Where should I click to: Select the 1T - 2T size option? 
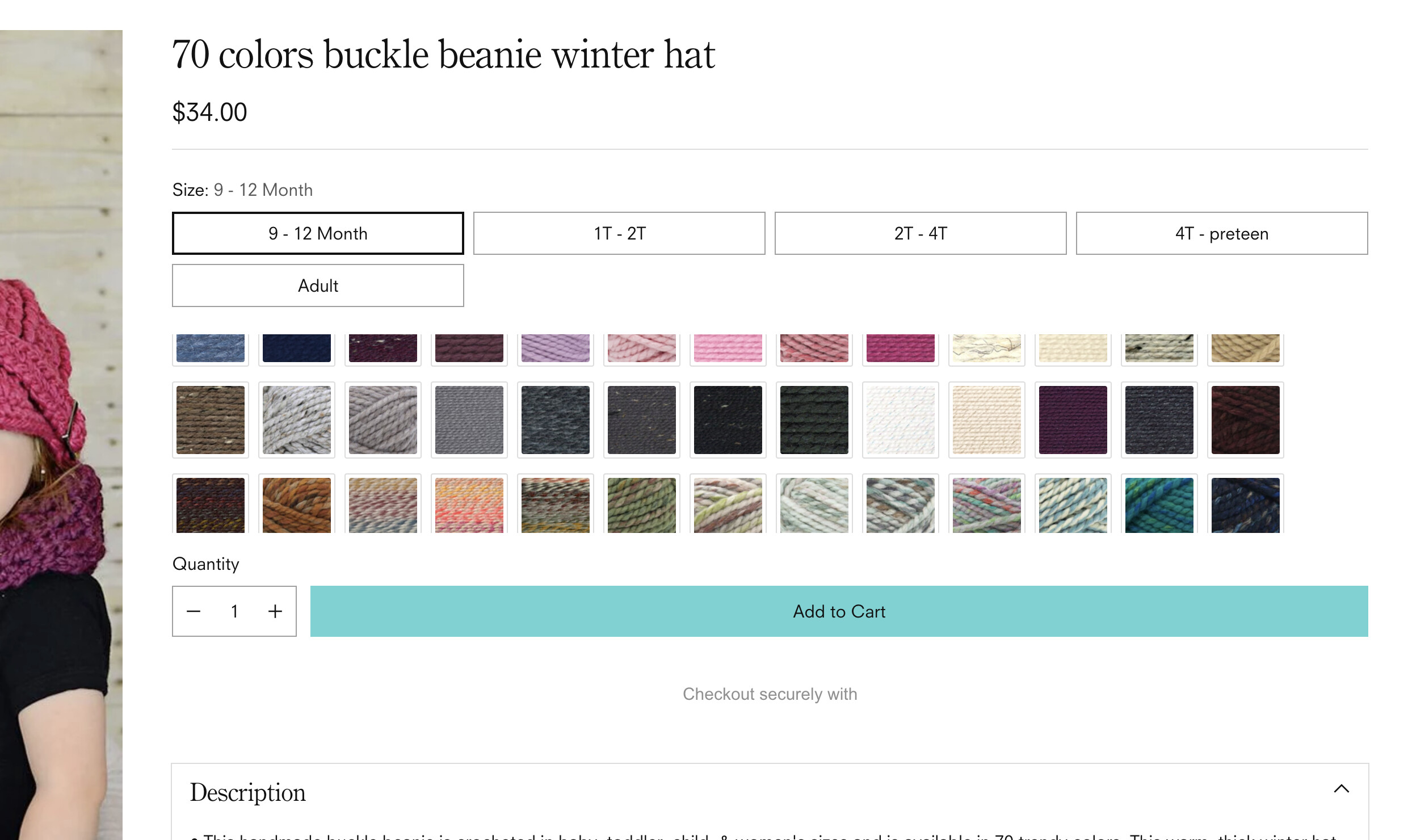click(619, 233)
